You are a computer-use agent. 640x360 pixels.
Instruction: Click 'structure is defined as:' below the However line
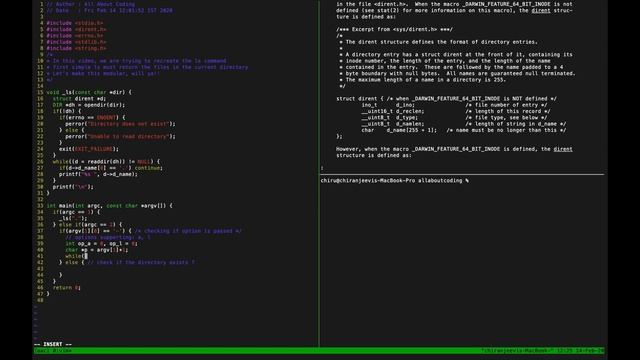374,156
